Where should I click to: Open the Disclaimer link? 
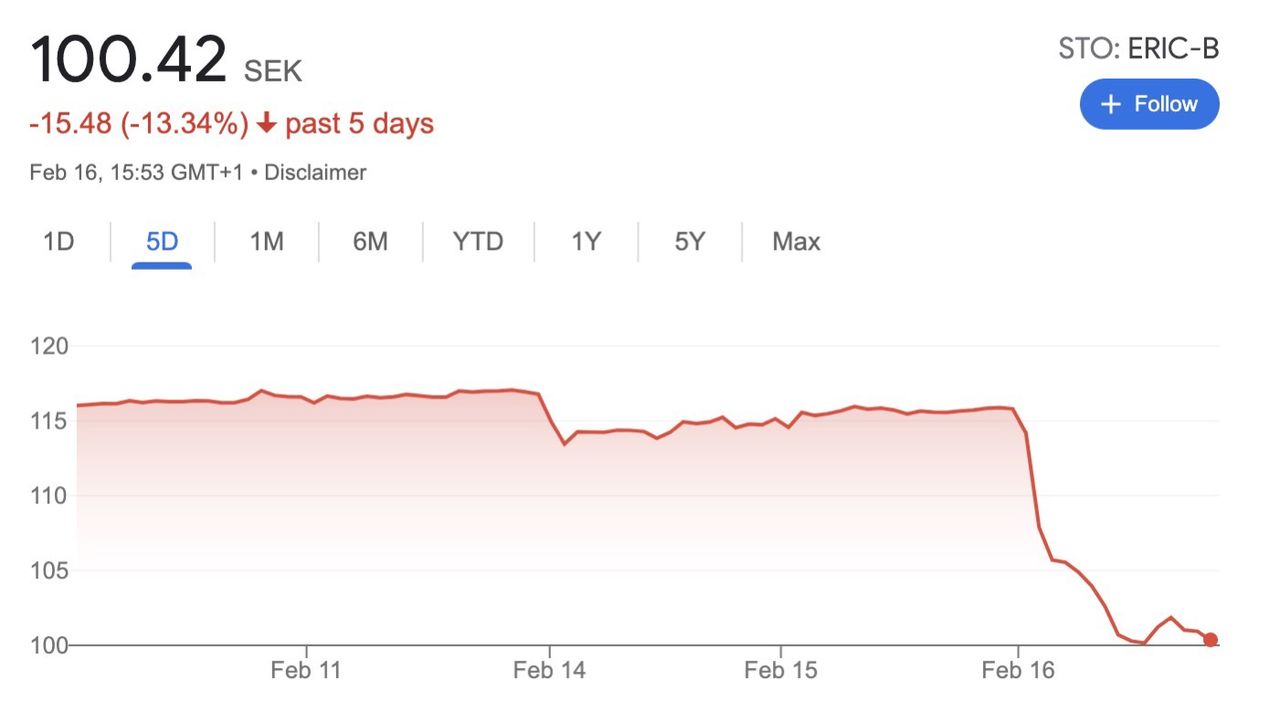click(x=315, y=172)
